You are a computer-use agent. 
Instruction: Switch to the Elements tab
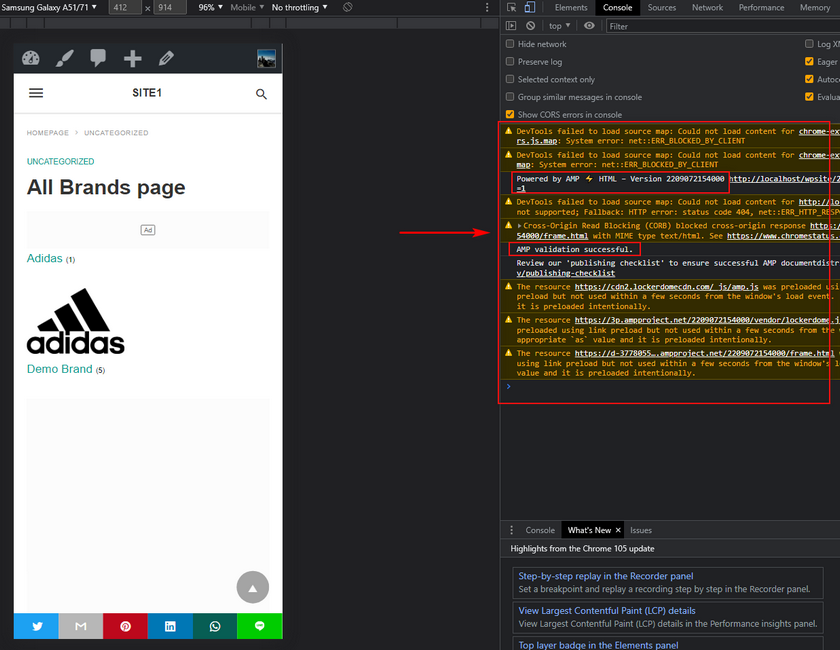point(571,8)
